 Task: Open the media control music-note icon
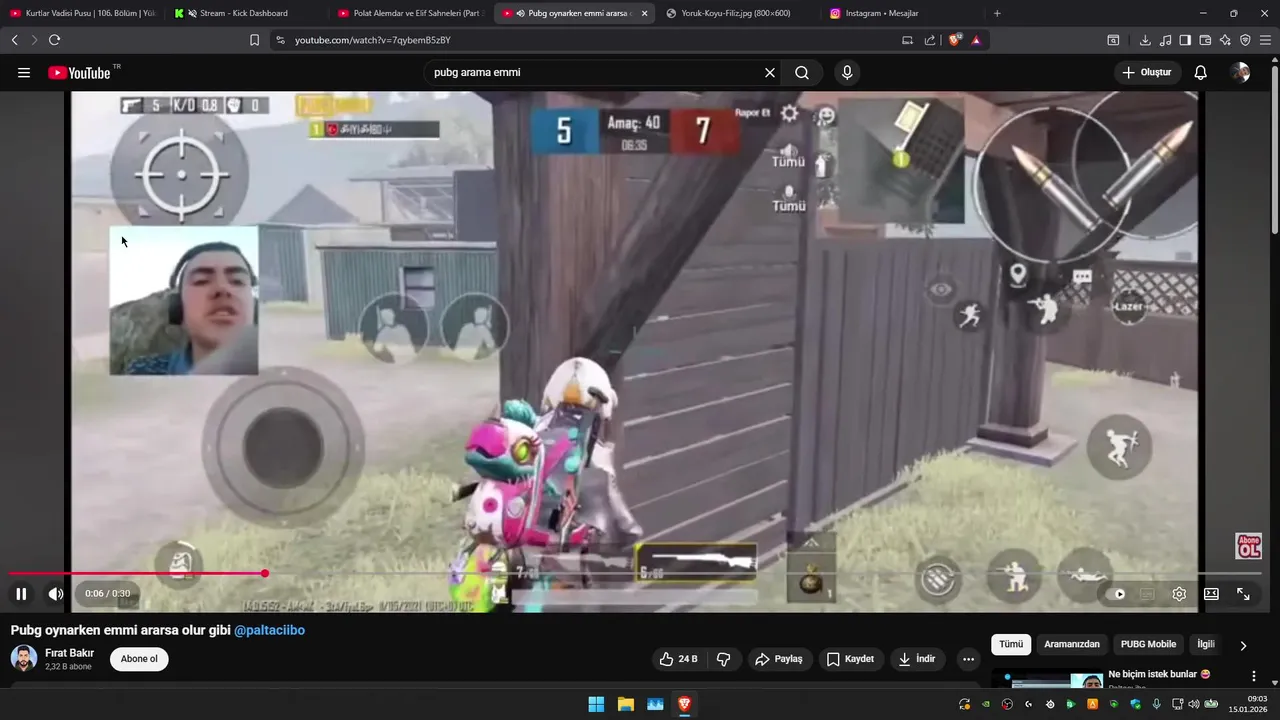click(1165, 40)
